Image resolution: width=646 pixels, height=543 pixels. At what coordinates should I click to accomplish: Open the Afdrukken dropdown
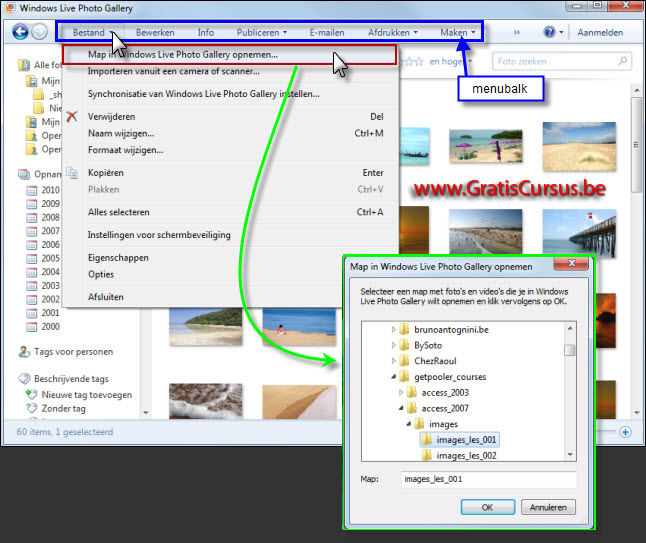coord(393,32)
